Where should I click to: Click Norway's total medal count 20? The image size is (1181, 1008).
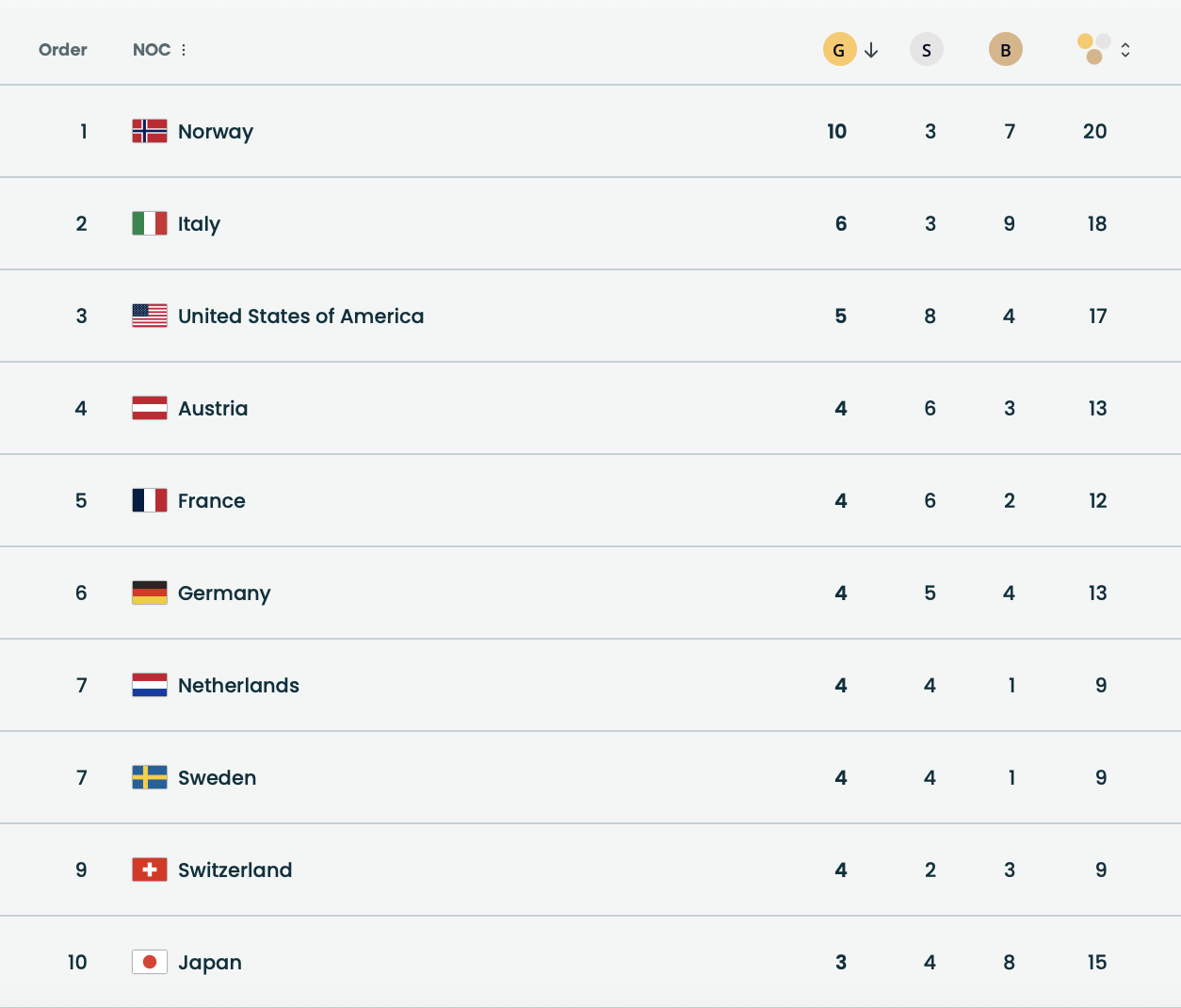(x=1094, y=131)
